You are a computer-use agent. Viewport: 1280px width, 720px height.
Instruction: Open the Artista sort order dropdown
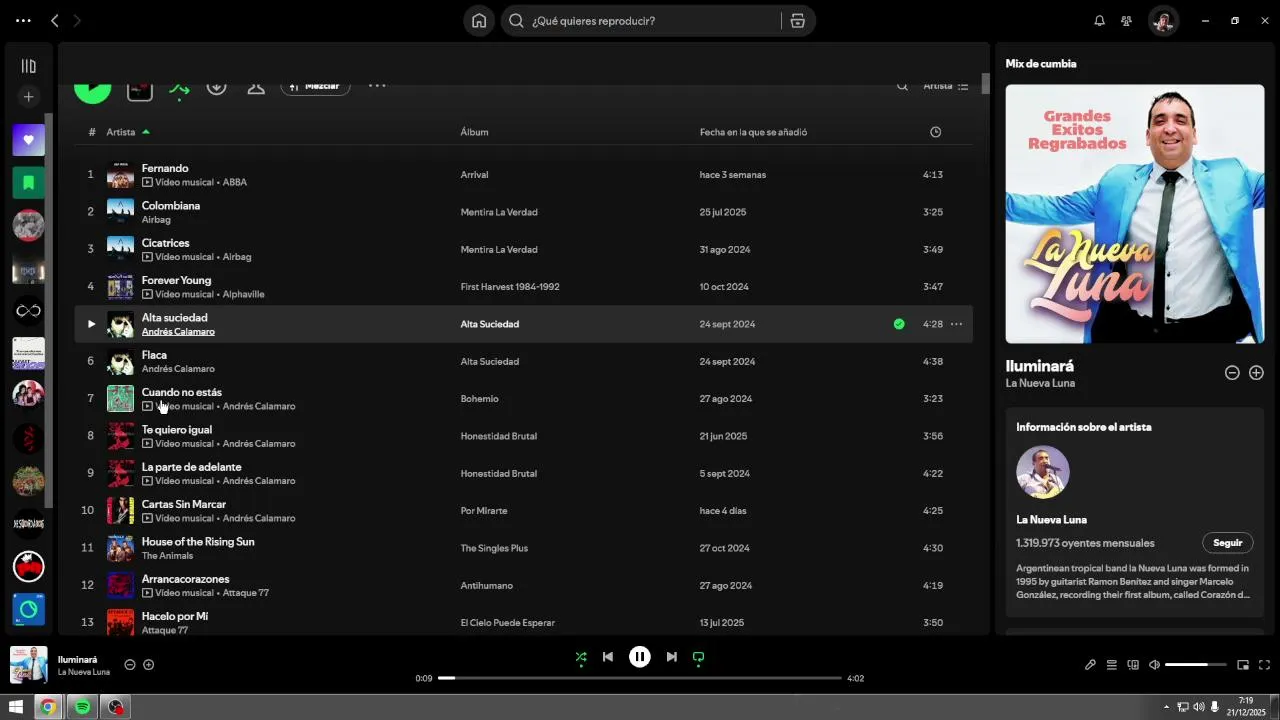(x=945, y=86)
